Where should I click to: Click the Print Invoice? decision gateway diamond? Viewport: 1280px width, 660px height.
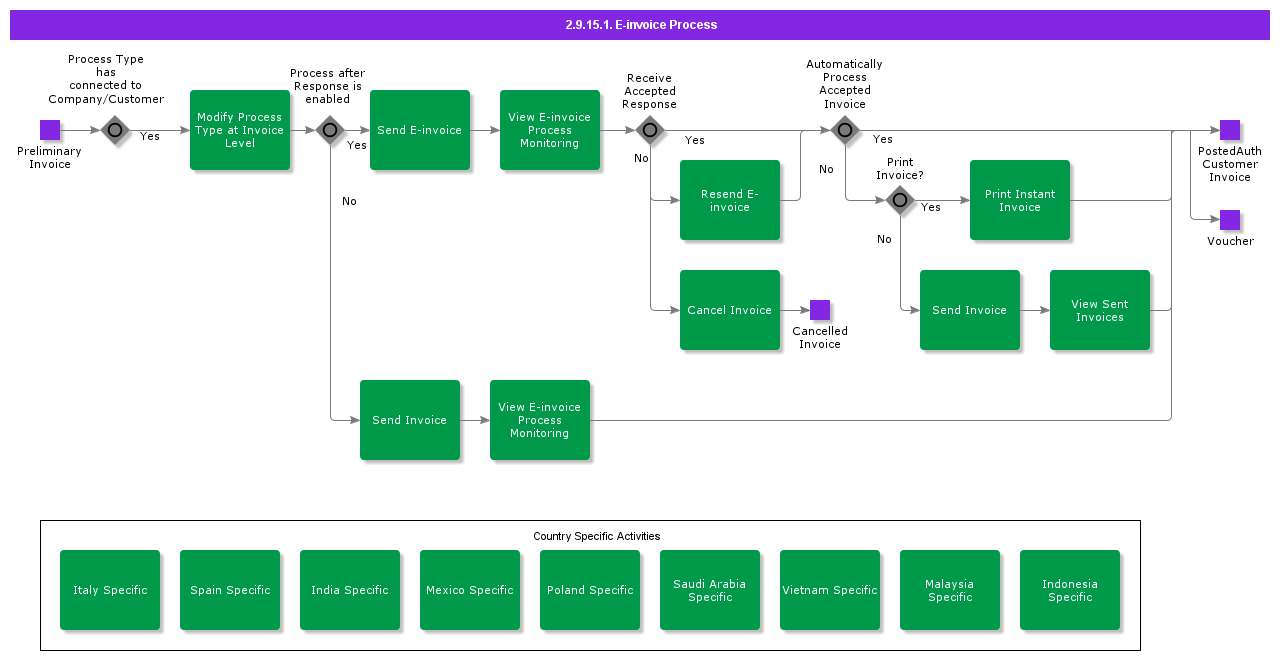click(900, 200)
